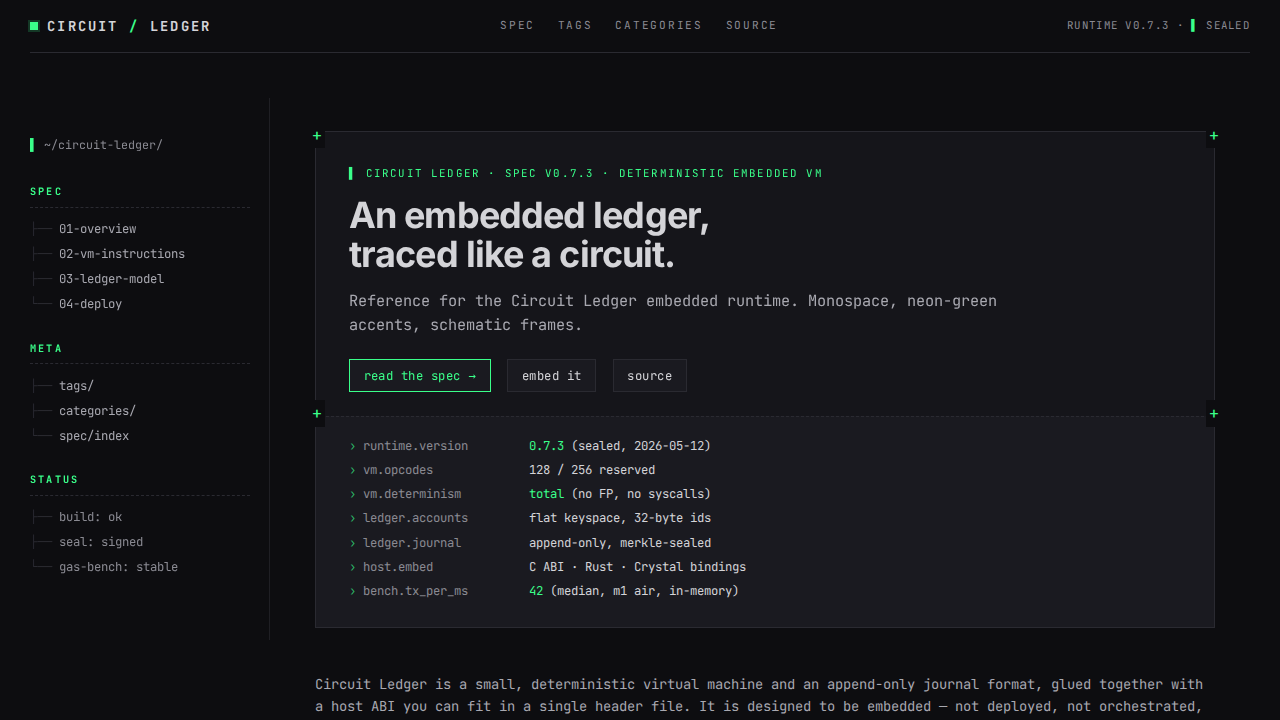Click the ~/circuit-ledger/ path
Viewport: 1280px width, 720px height.
(103, 145)
